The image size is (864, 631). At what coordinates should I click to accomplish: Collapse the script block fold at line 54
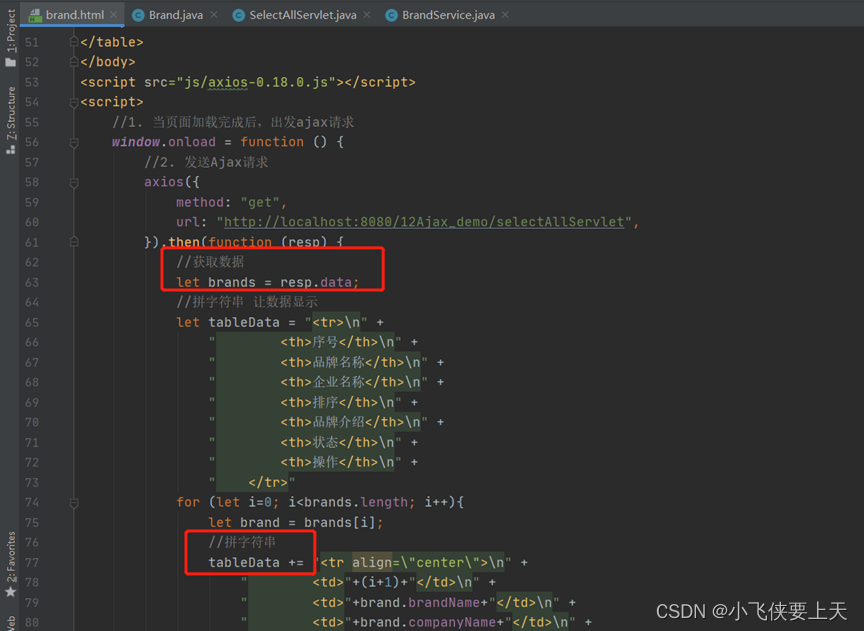tap(74, 102)
